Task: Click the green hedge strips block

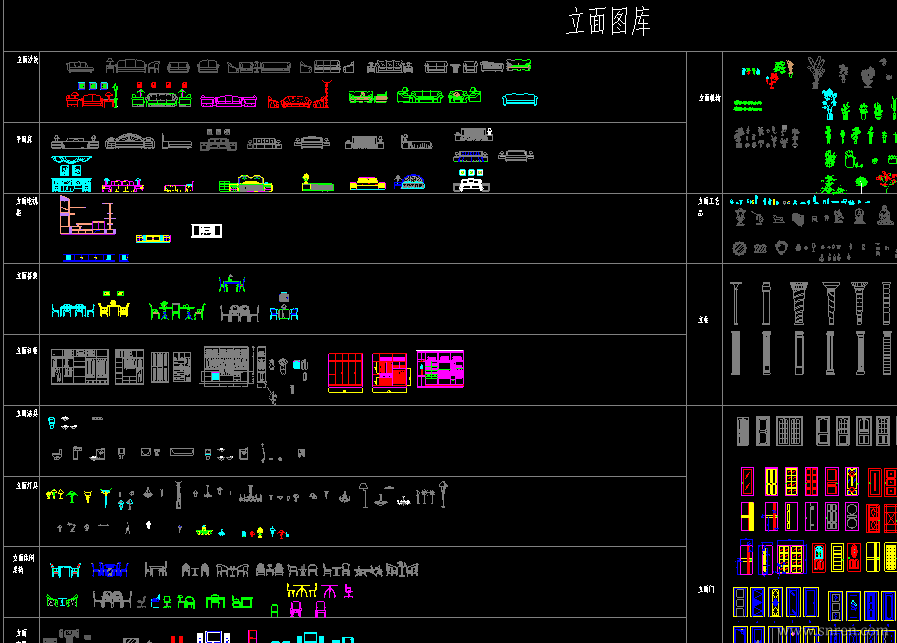Action: point(748,106)
